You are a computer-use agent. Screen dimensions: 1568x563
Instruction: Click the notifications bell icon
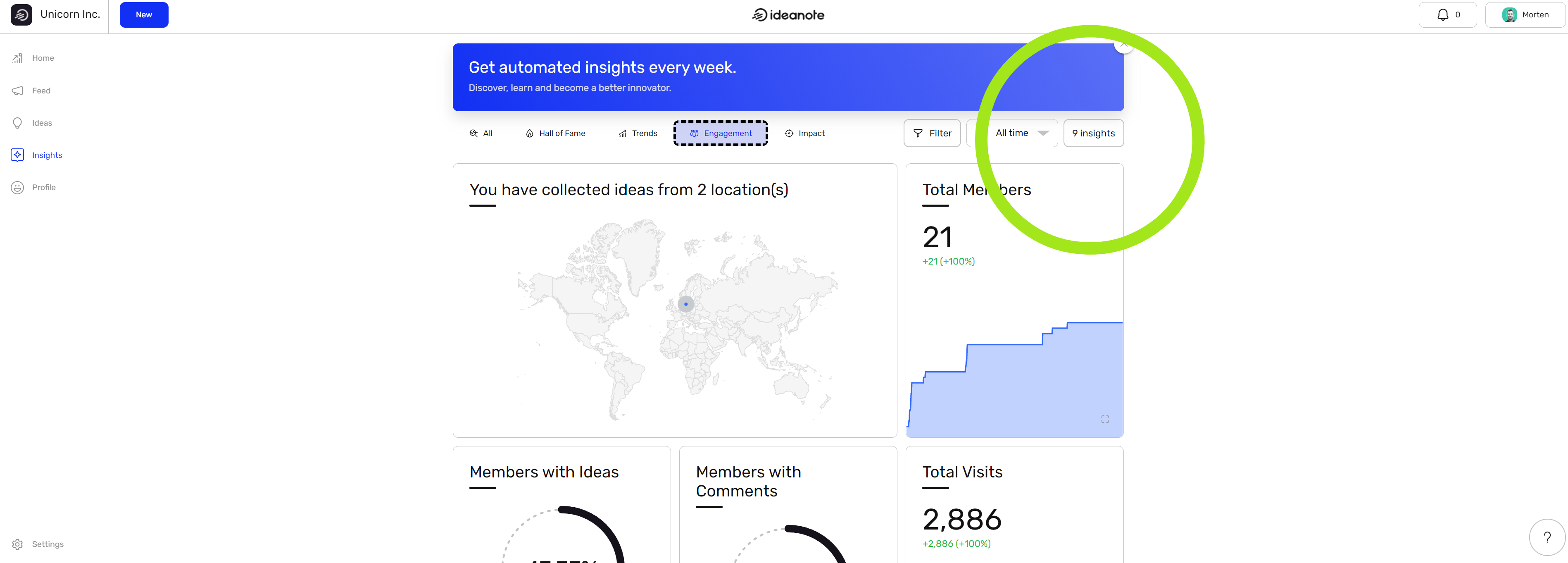tap(1443, 14)
